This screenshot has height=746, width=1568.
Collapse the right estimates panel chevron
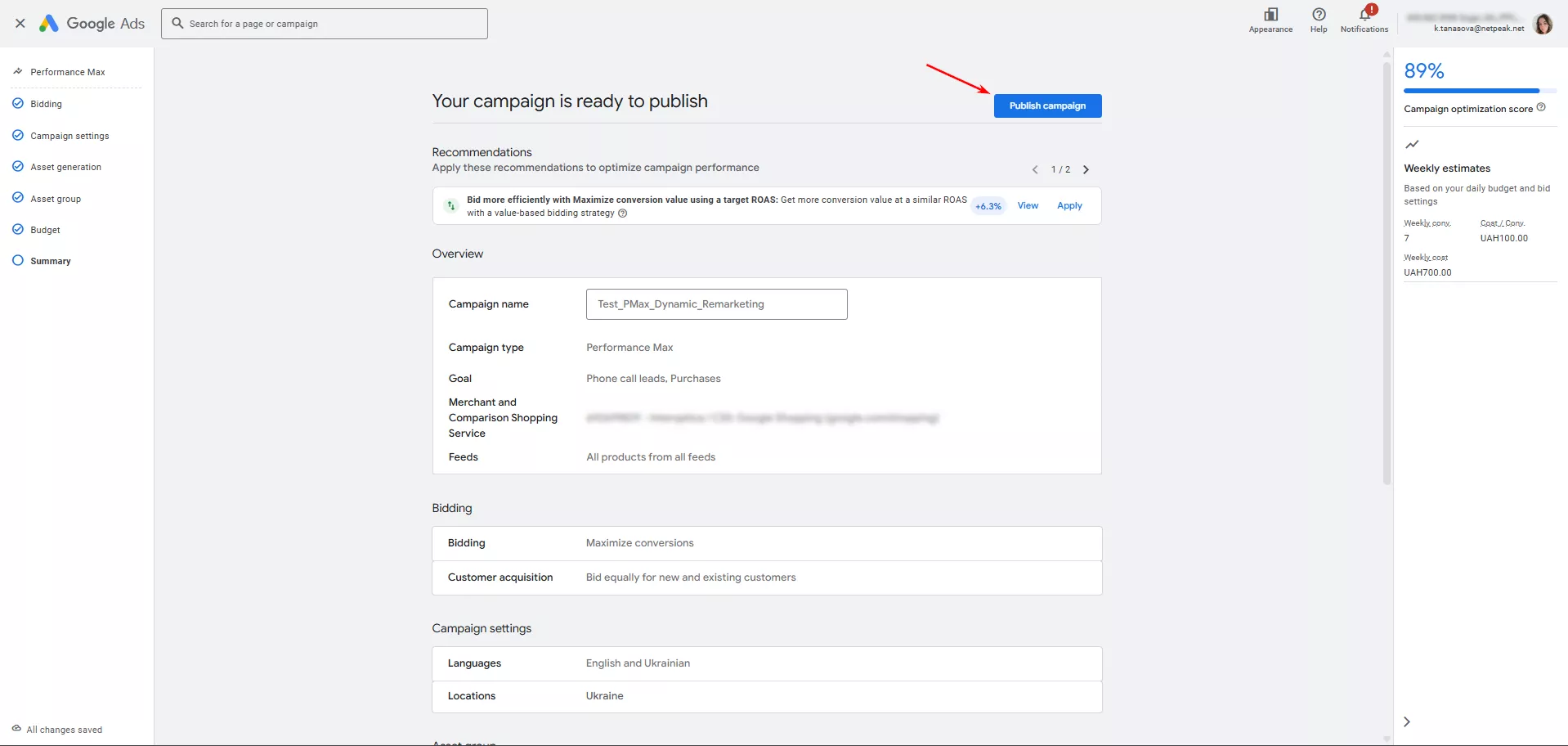[x=1406, y=721]
